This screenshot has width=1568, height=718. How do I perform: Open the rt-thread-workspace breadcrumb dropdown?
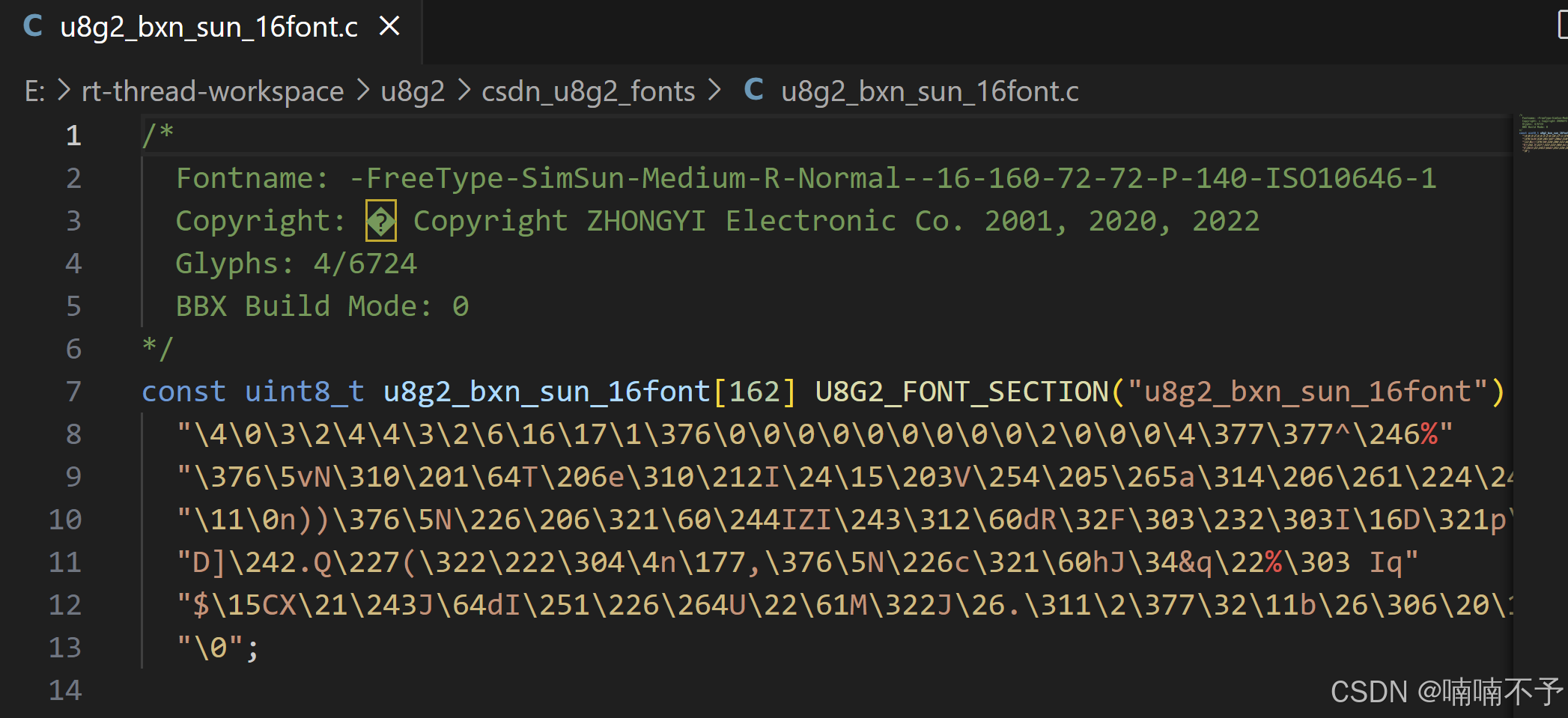click(212, 90)
